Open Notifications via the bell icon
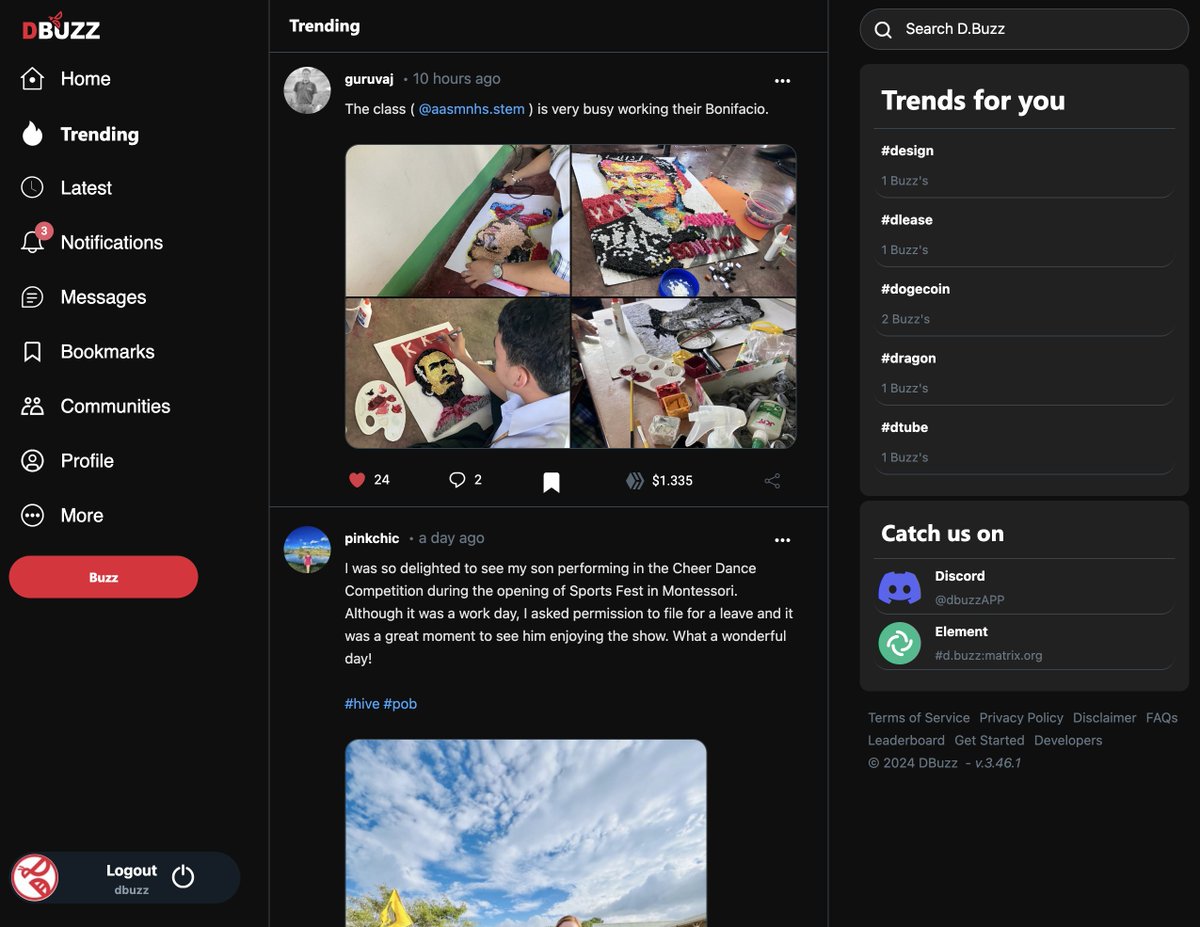The image size is (1200, 927). click(31, 242)
